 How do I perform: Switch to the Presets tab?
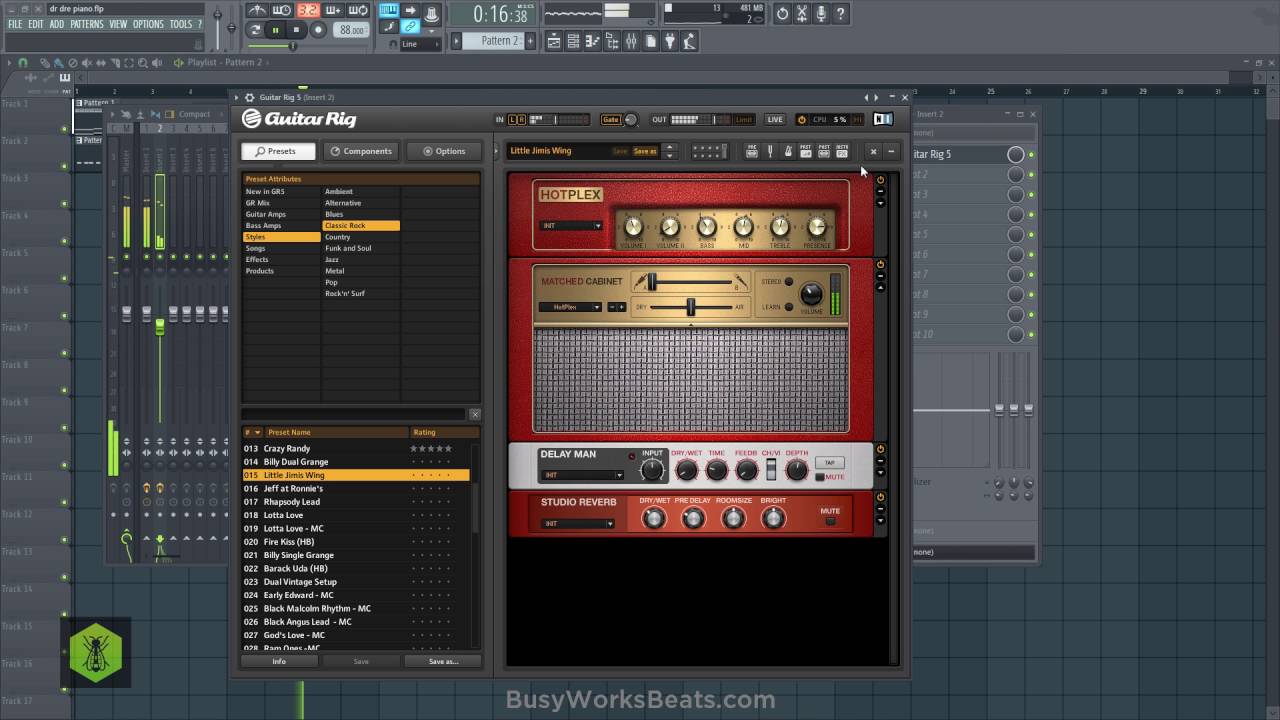(x=278, y=151)
